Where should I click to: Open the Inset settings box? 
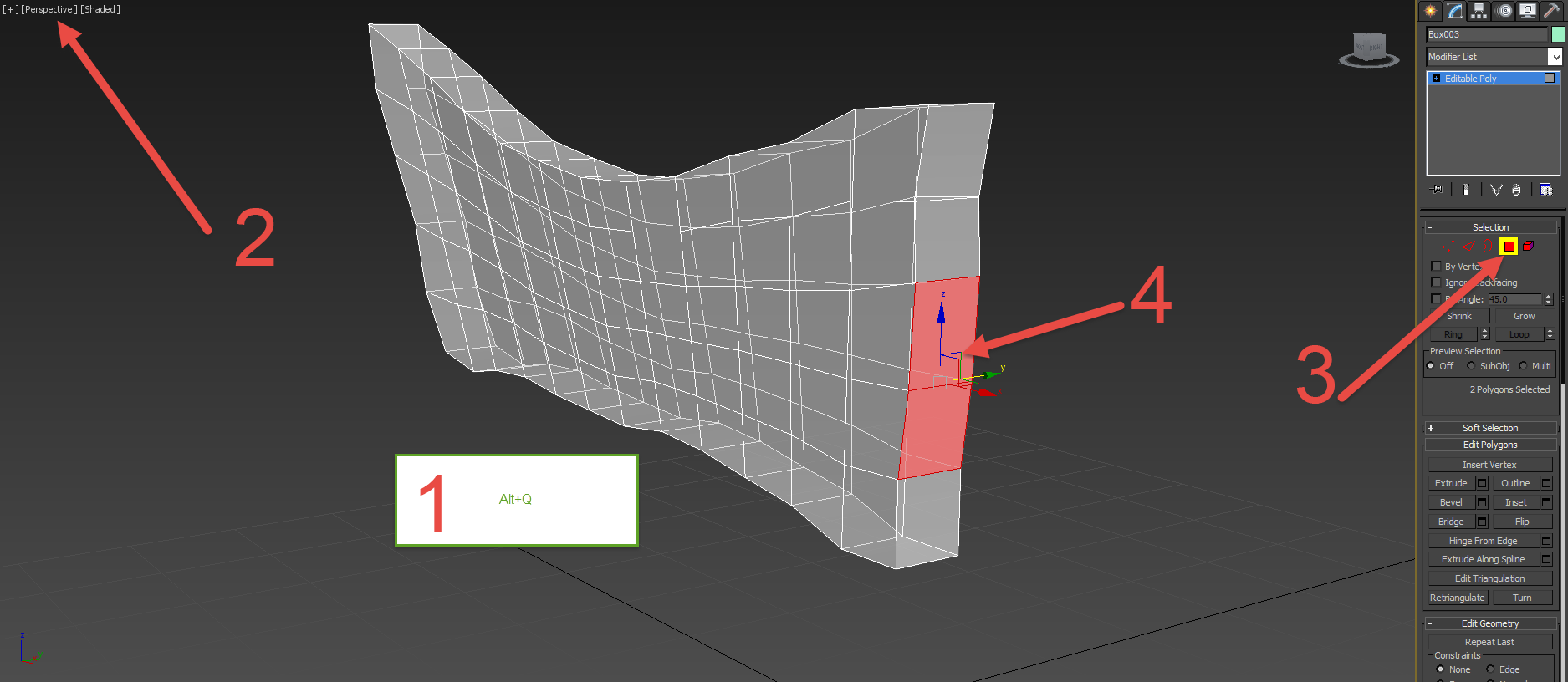coord(1546,502)
